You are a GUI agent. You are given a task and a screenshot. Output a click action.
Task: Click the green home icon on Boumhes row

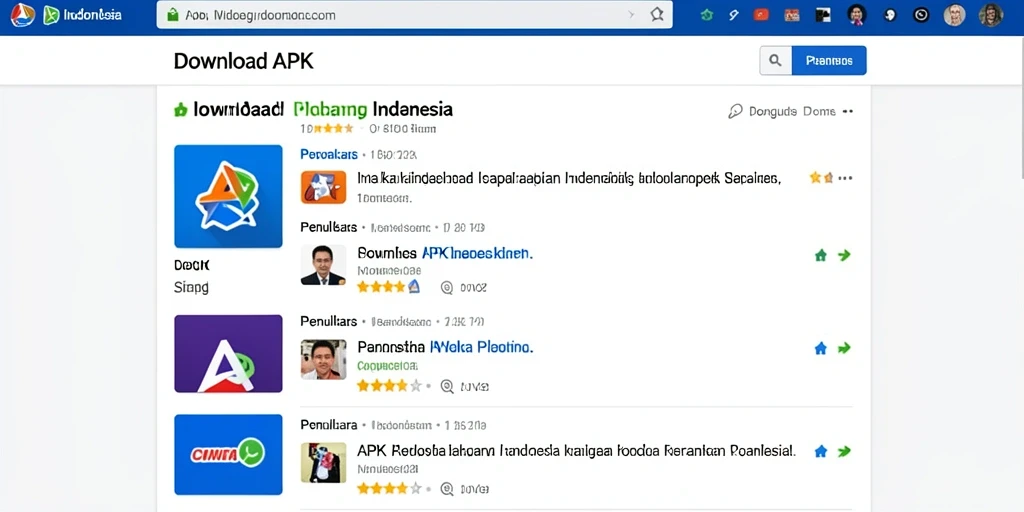[x=821, y=255]
